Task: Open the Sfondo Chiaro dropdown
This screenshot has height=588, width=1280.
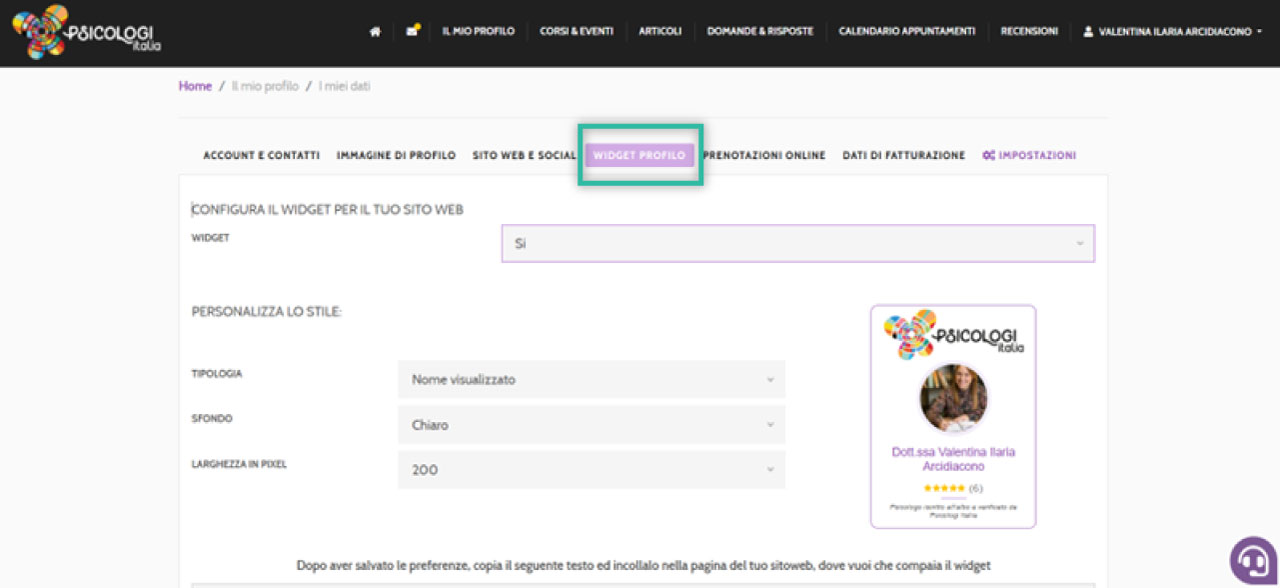Action: [x=591, y=425]
